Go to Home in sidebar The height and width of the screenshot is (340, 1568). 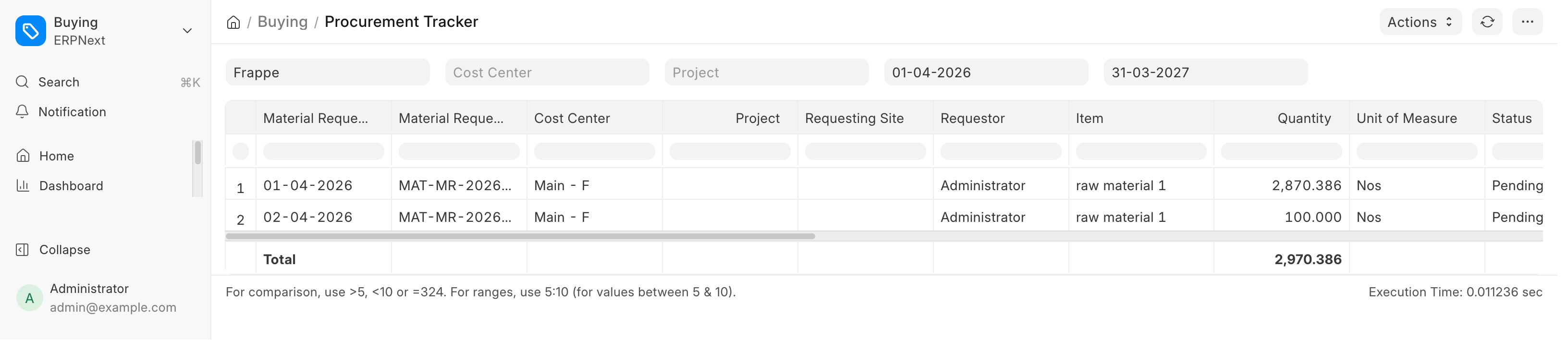[x=56, y=157]
